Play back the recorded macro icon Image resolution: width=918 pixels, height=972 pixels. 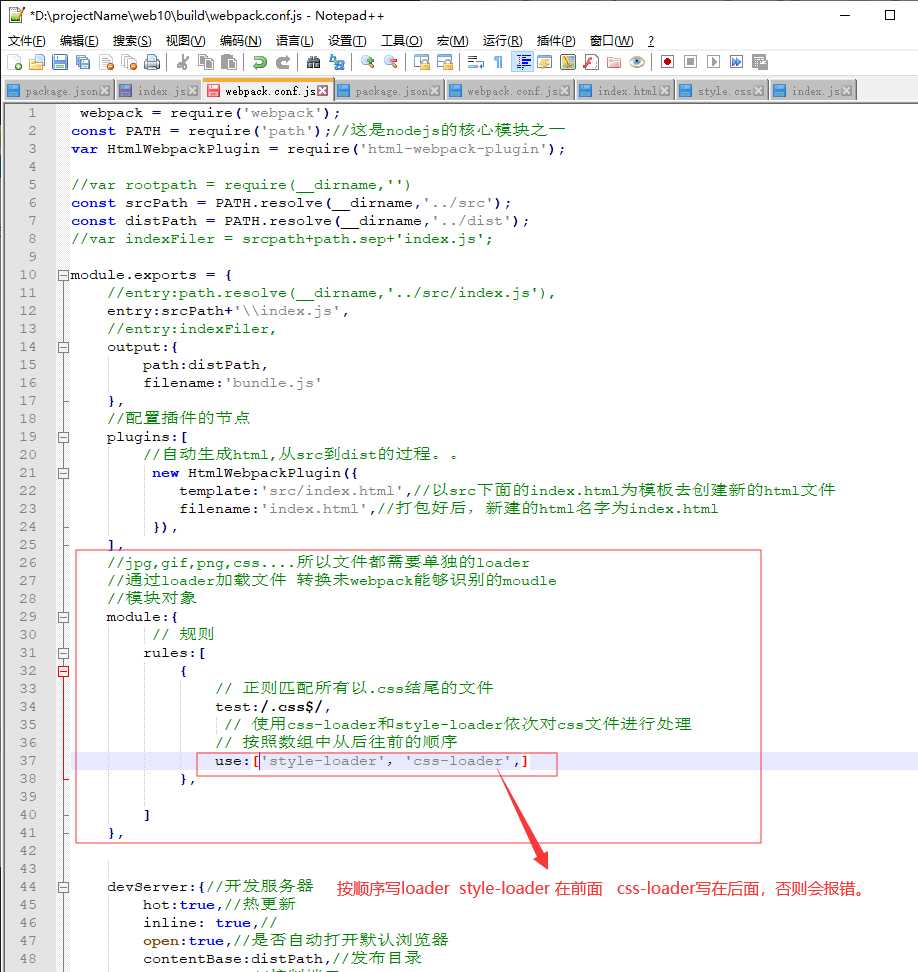click(713, 62)
